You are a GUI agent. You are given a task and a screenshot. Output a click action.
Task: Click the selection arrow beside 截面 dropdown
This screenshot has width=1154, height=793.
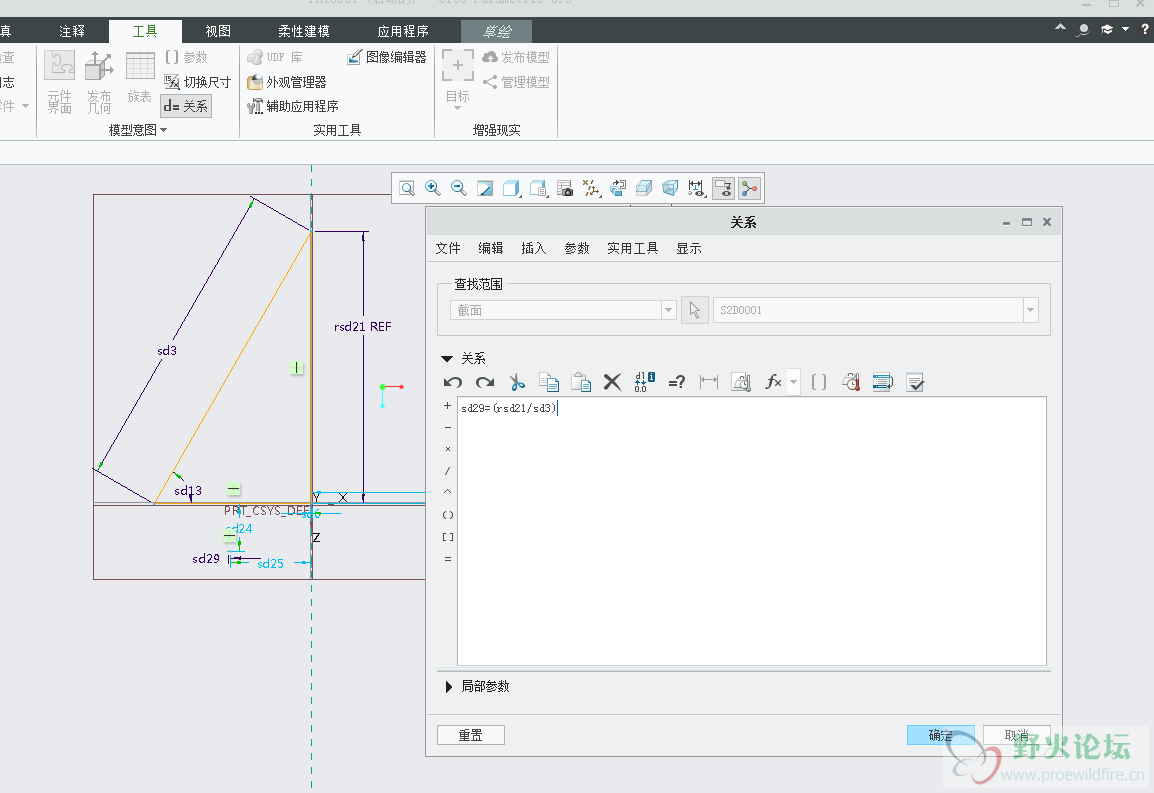click(695, 310)
